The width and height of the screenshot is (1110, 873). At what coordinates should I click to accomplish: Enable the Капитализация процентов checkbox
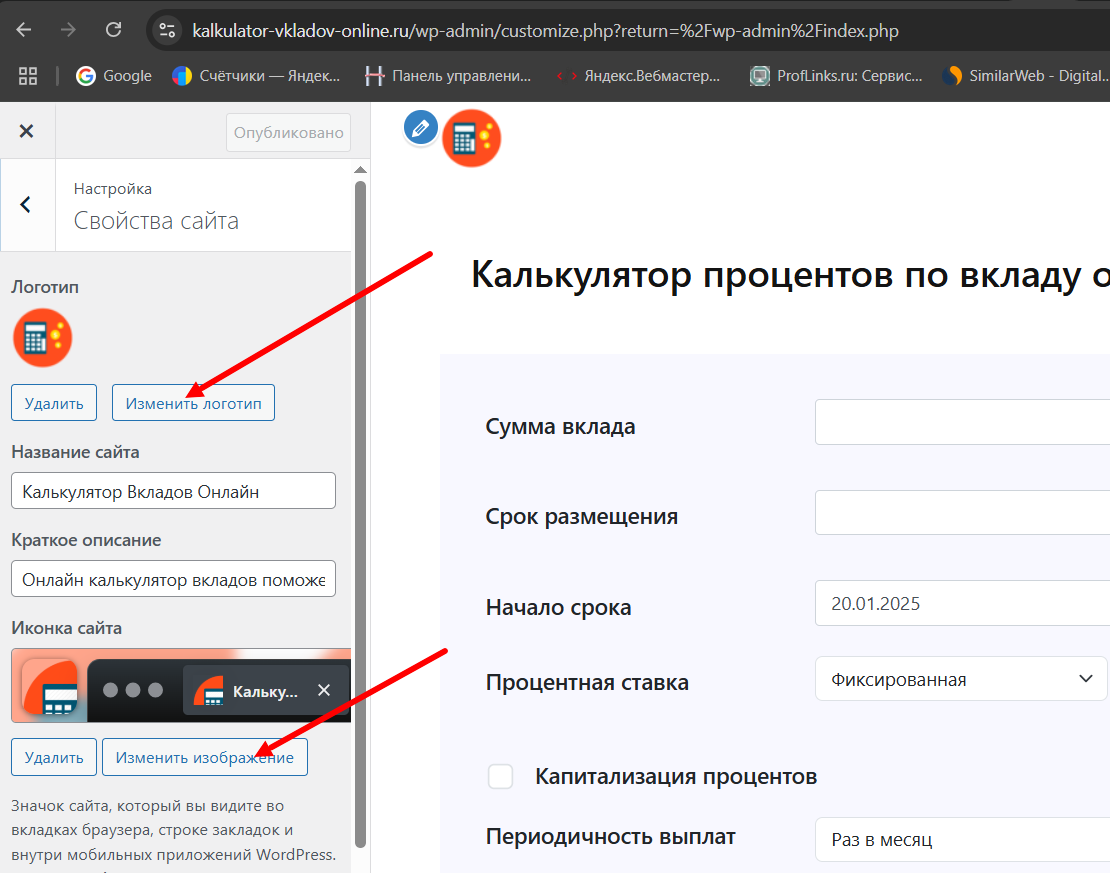[x=500, y=776]
